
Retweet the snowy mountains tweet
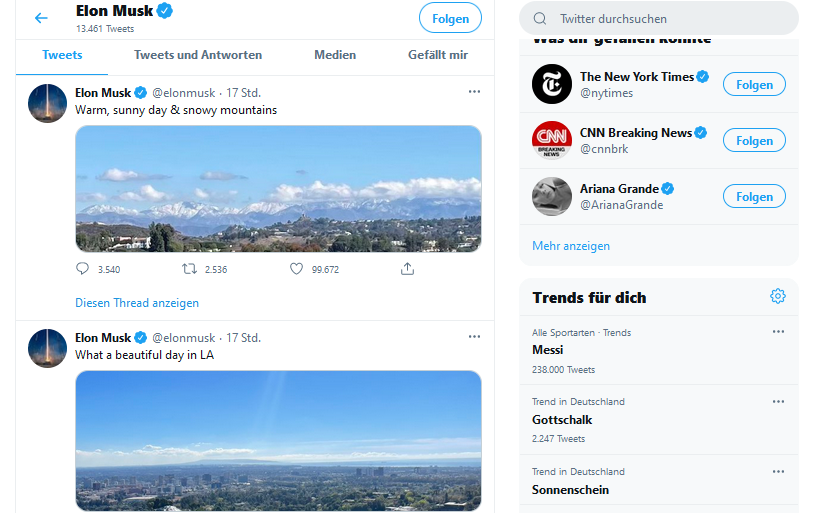[188, 269]
